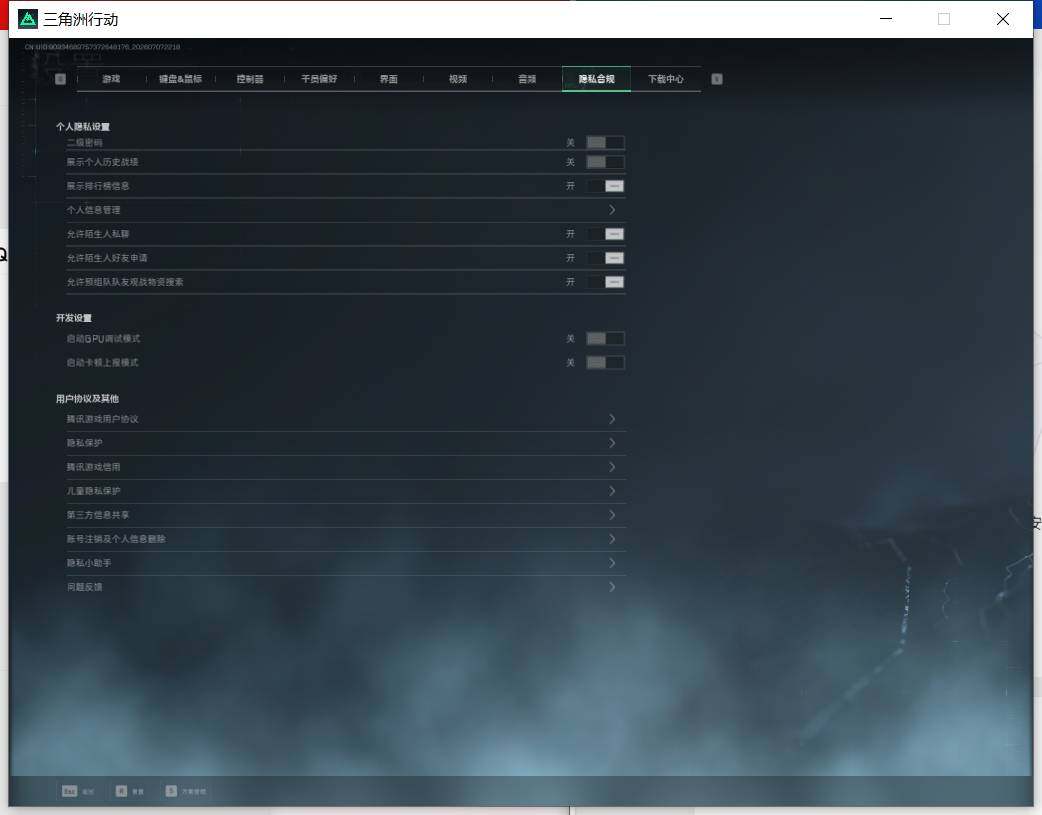The width and height of the screenshot is (1042, 815).
Task: Expand 儿童隐私保护 chevron arrow
Action: pyautogui.click(x=612, y=491)
